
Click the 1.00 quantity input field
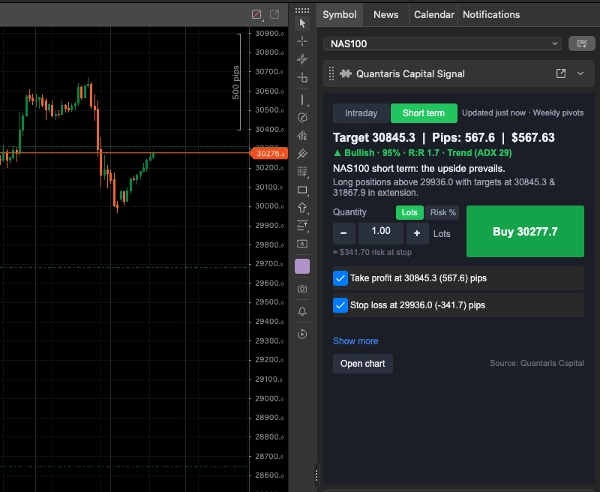[381, 233]
